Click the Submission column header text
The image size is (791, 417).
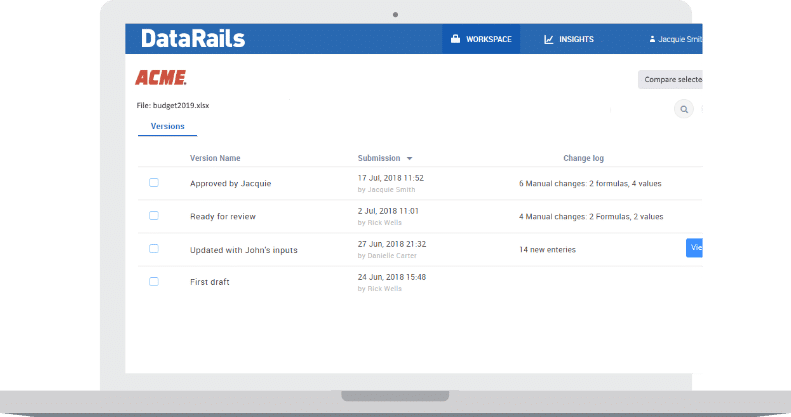pyautogui.click(x=379, y=158)
